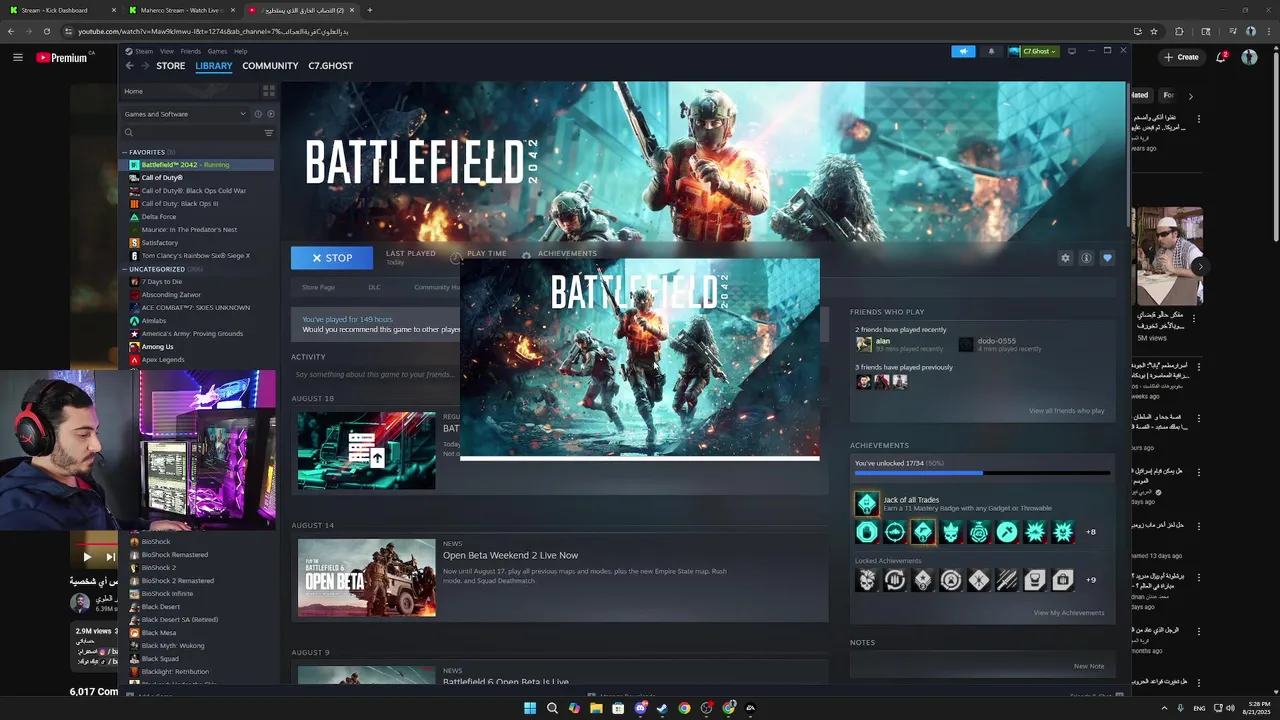This screenshot has height=720, width=1280.
Task: Open C7.GHOST profile tab
Action: (x=330, y=66)
